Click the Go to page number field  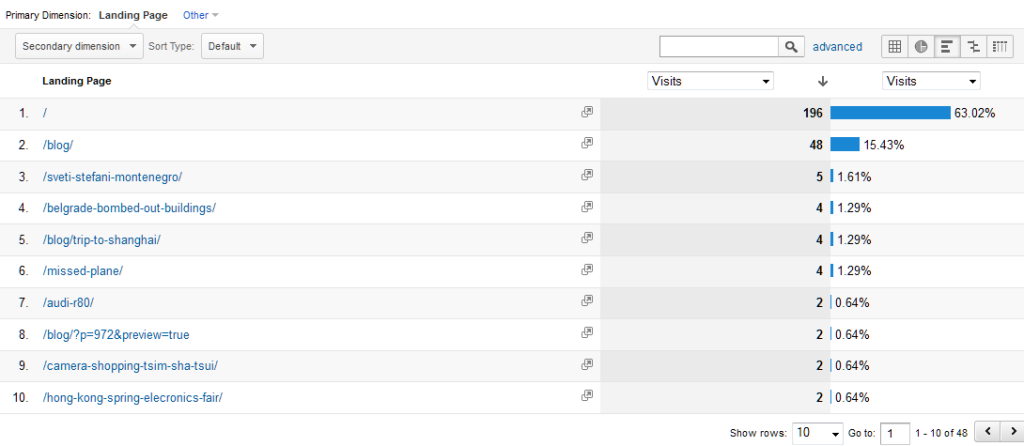coord(897,433)
